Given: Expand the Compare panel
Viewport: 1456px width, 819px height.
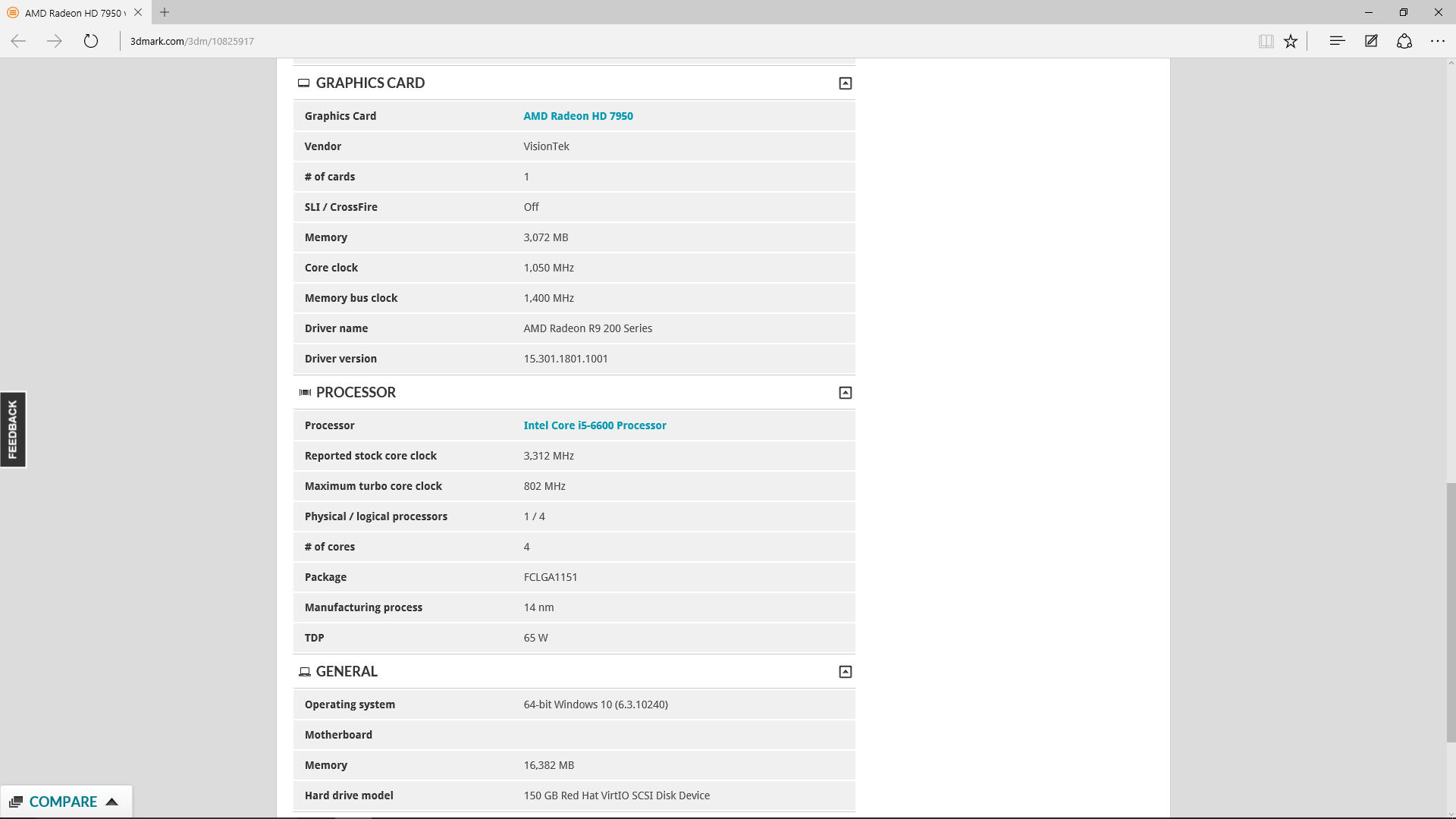Looking at the screenshot, I should click(66, 802).
